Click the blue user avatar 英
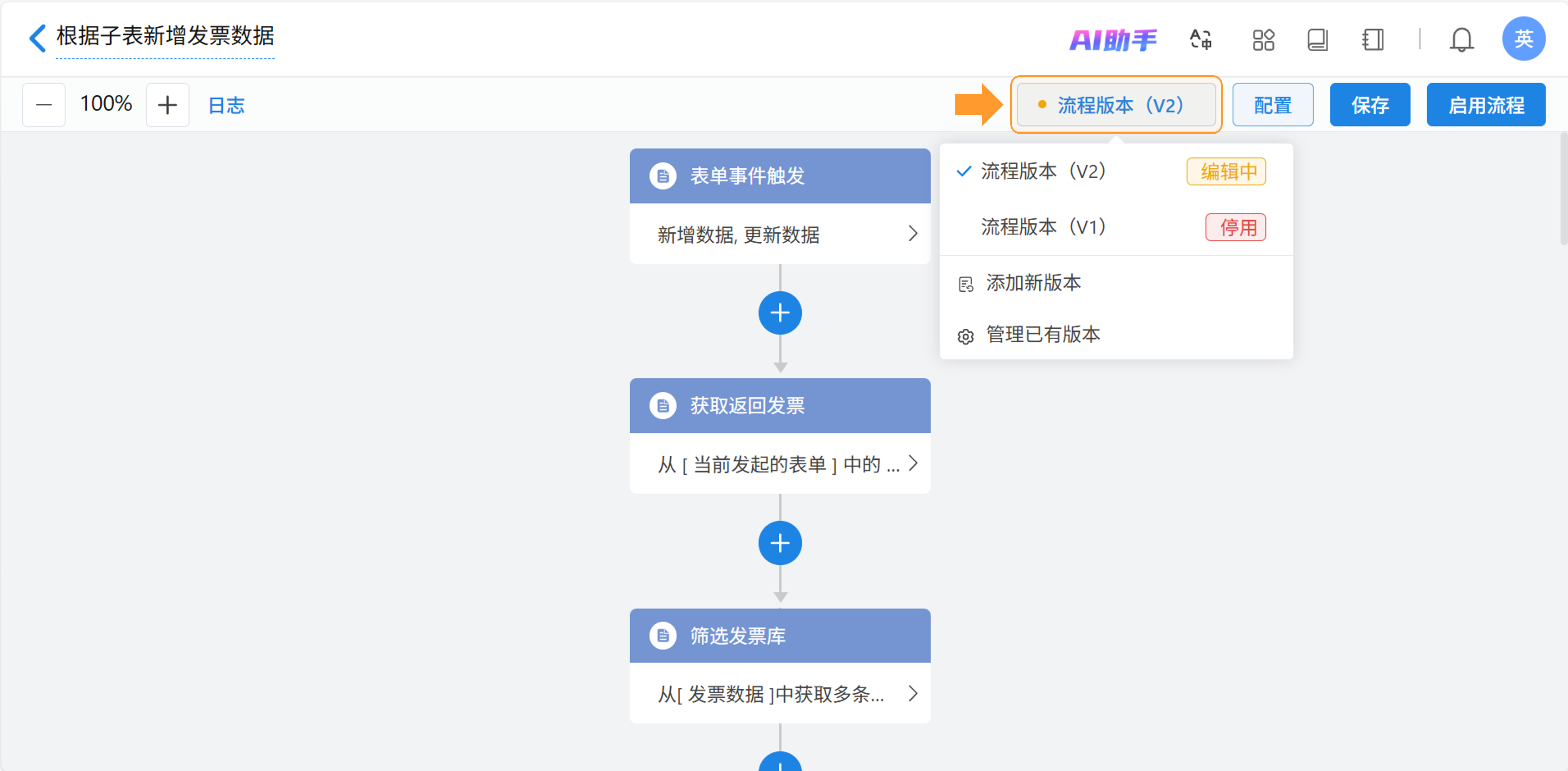This screenshot has height=771, width=1568. (1523, 39)
